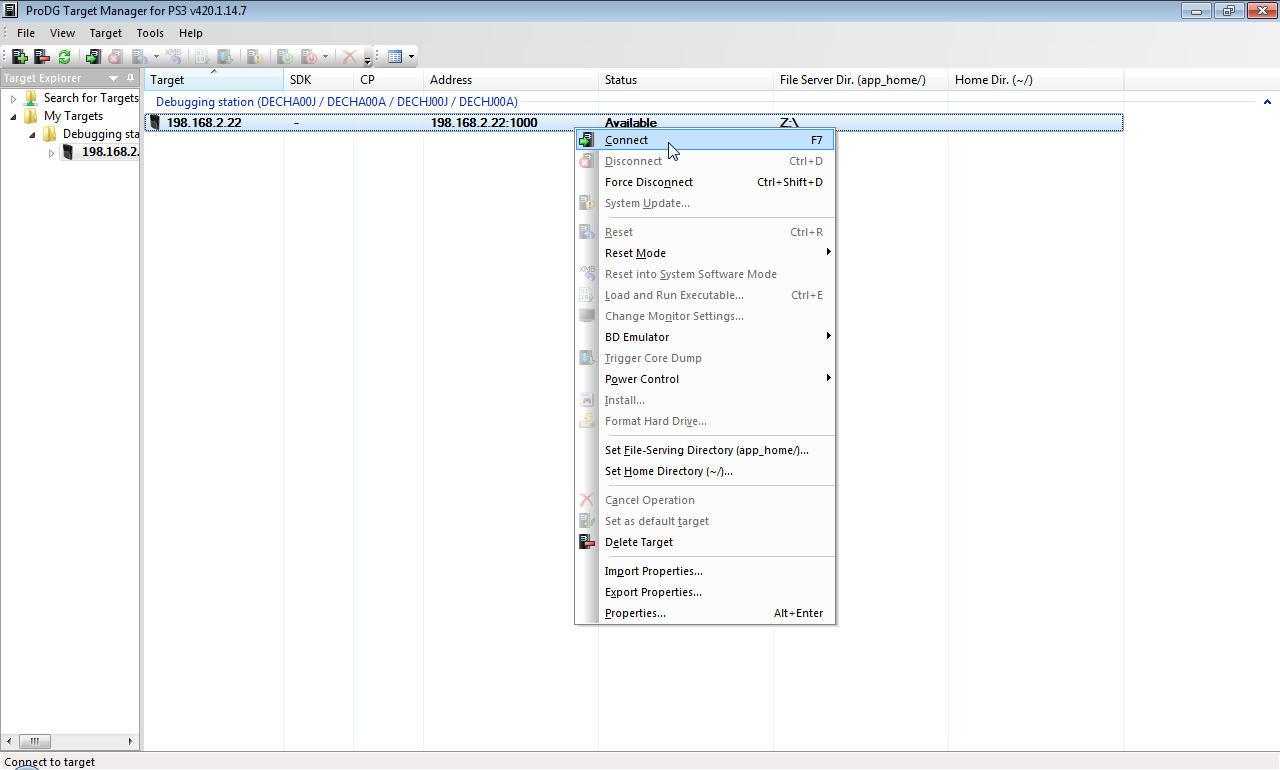Viewport: 1280px width, 770px height.
Task: Select Set File-Serving Directory (app_home/)
Action: pyautogui.click(x=705, y=450)
